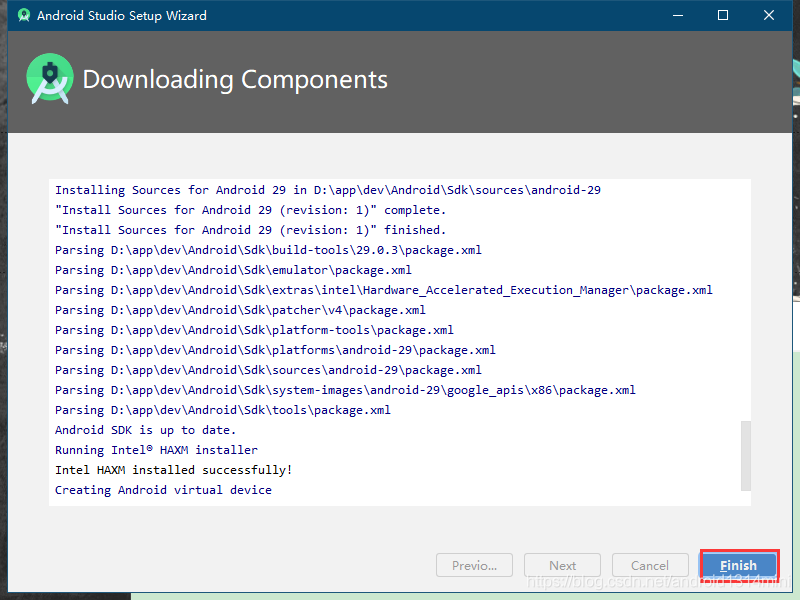Screen dimensions: 800x600
Task: Click log line parsing platforms\android-29\package.xml
Action: coord(275,350)
